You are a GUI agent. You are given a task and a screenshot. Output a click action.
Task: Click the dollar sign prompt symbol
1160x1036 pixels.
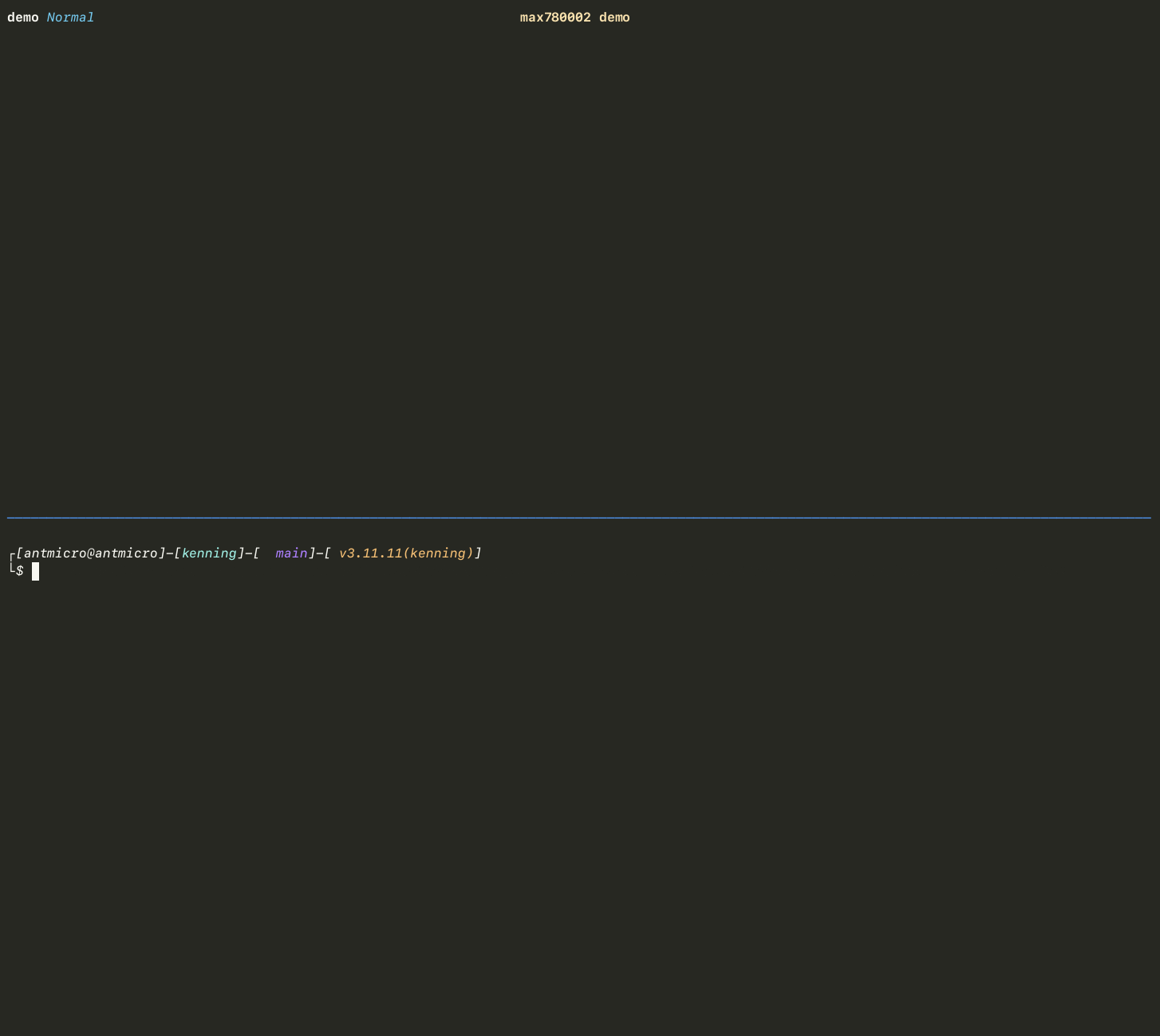[20, 571]
